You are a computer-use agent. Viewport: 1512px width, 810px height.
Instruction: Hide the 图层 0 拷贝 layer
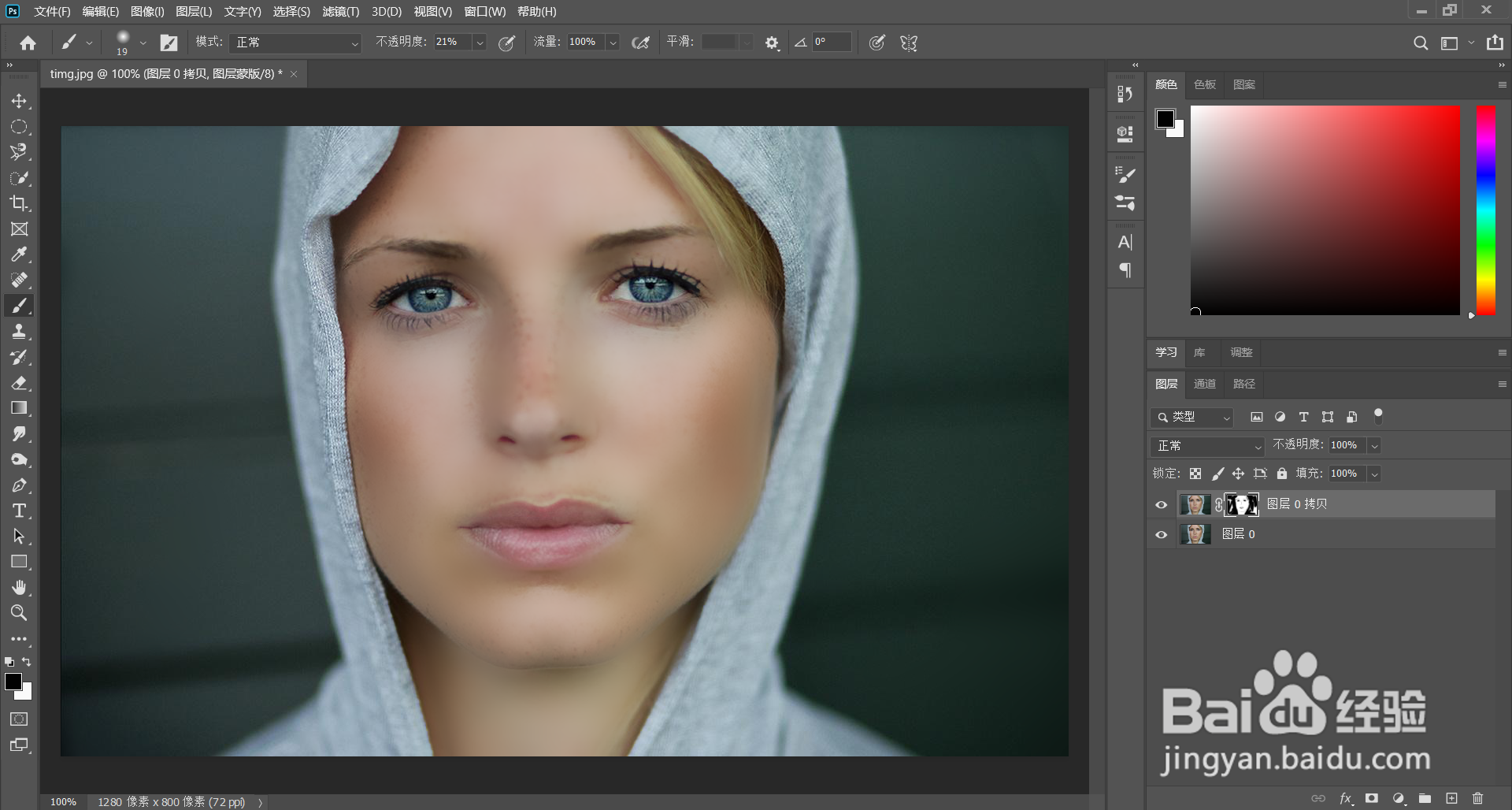(x=1161, y=505)
